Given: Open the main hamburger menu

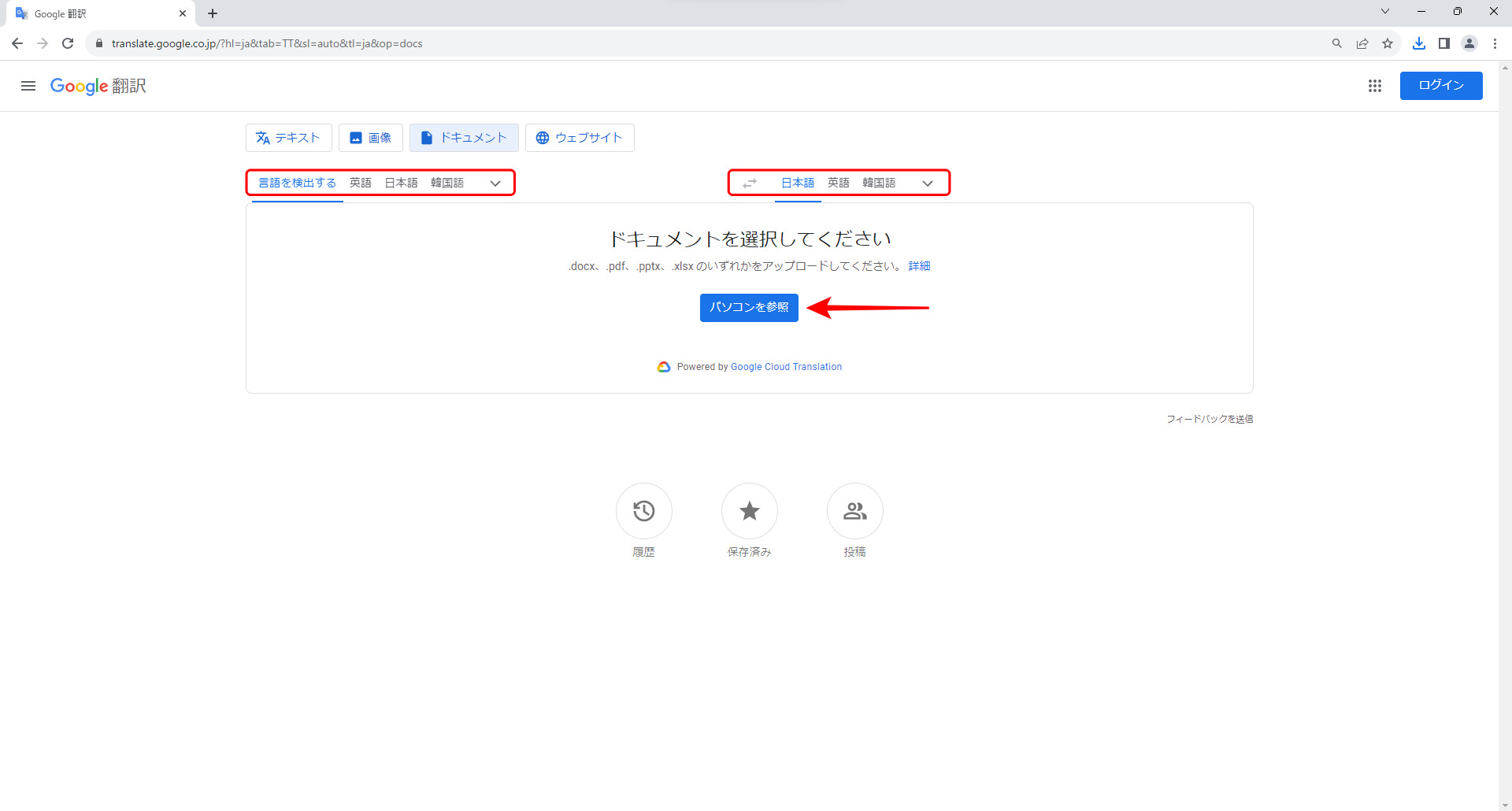Looking at the screenshot, I should 28,86.
